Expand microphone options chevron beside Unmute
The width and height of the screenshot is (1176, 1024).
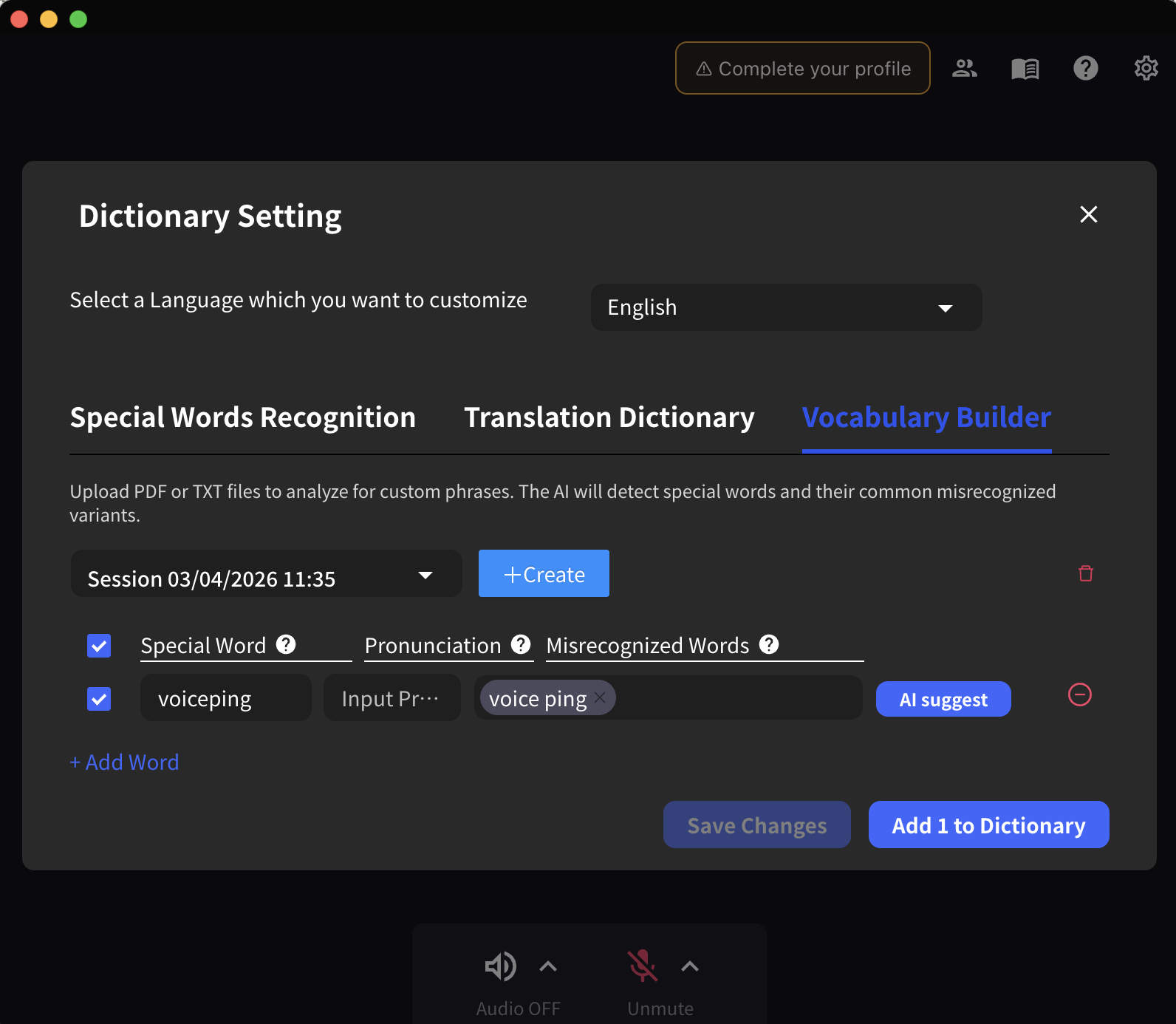tap(690, 966)
